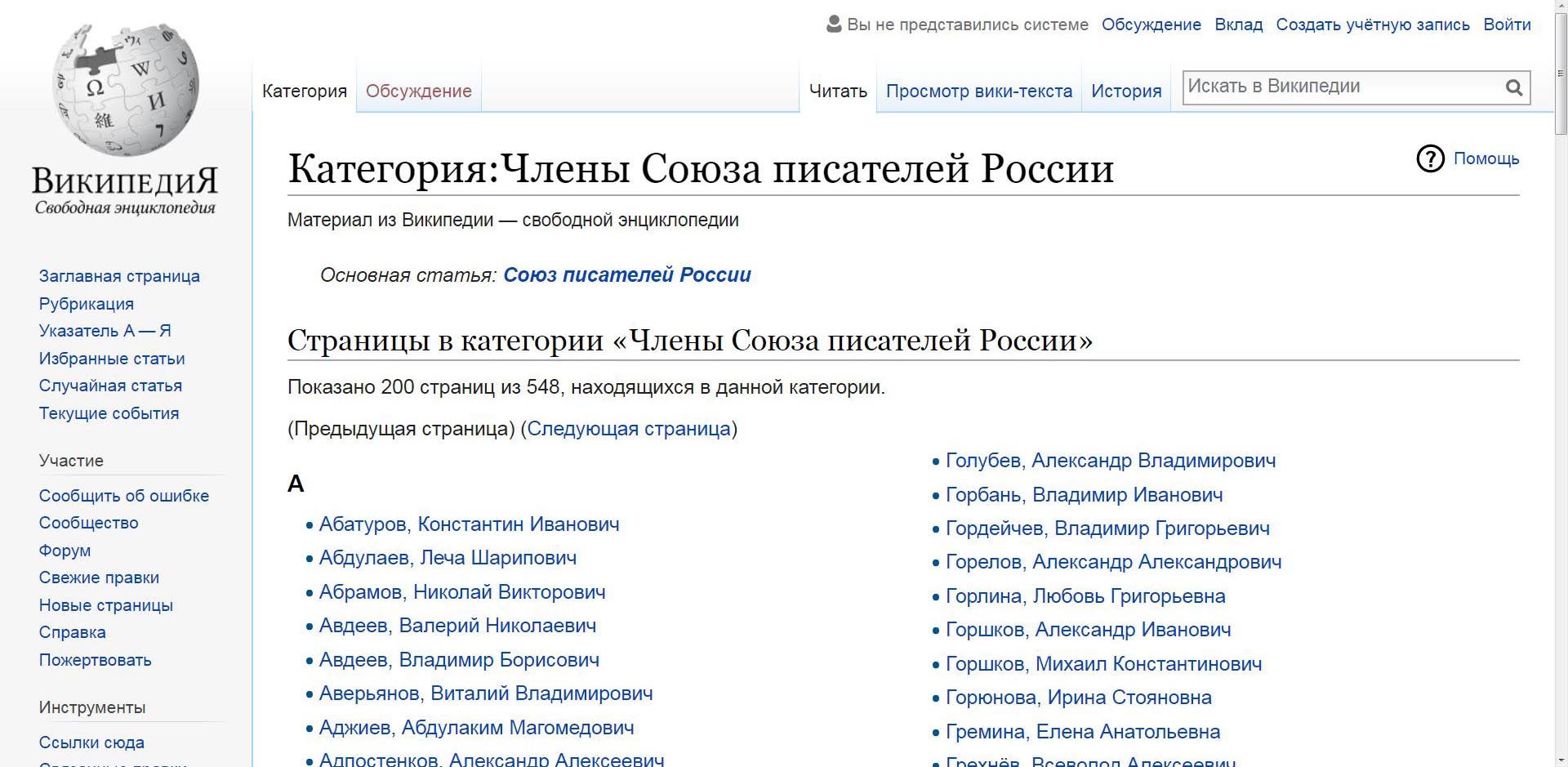Screen dimensions: 1568x767
Task: Open the История tab
Action: pos(1126,91)
